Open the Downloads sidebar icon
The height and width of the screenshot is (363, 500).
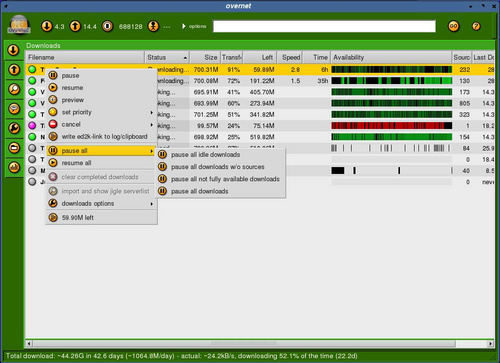[x=13, y=50]
